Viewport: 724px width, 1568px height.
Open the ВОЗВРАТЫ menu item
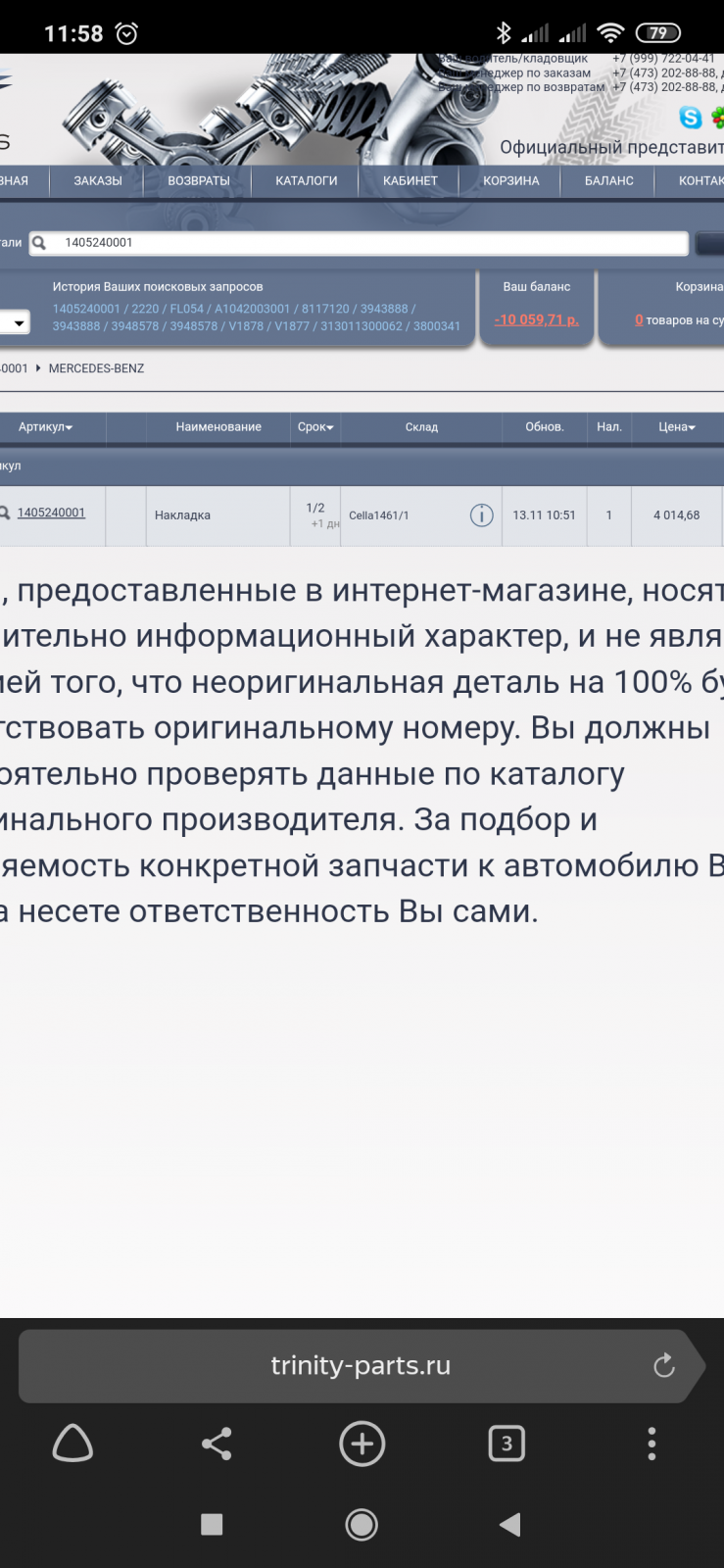click(x=199, y=181)
